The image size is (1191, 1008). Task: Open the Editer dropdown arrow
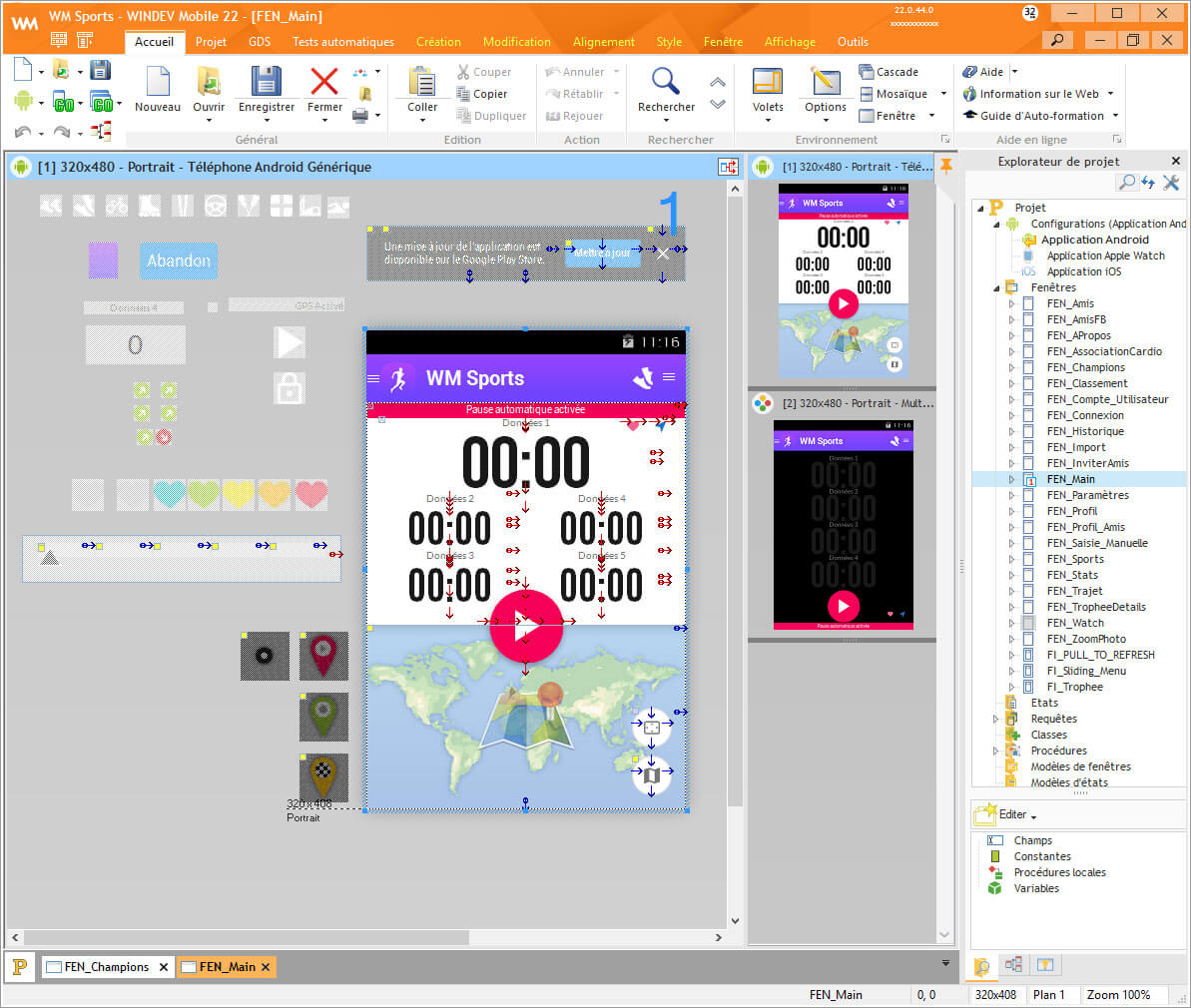point(1034,816)
